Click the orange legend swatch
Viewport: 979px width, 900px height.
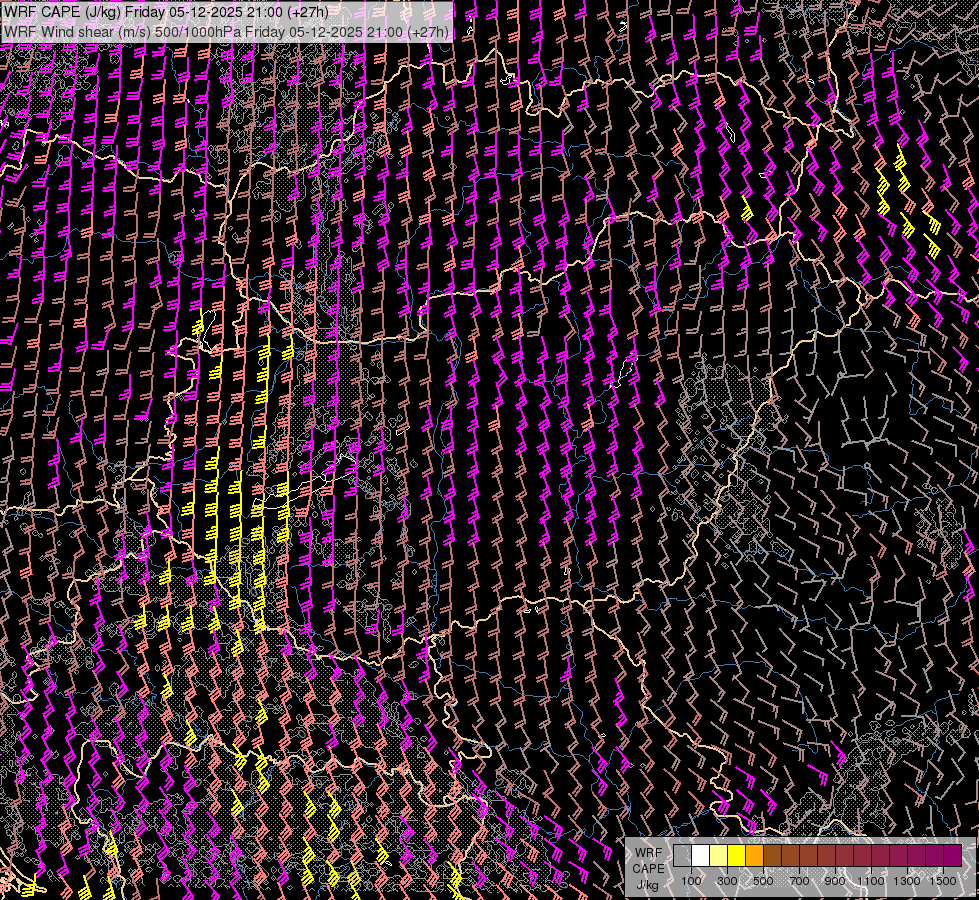(754, 856)
